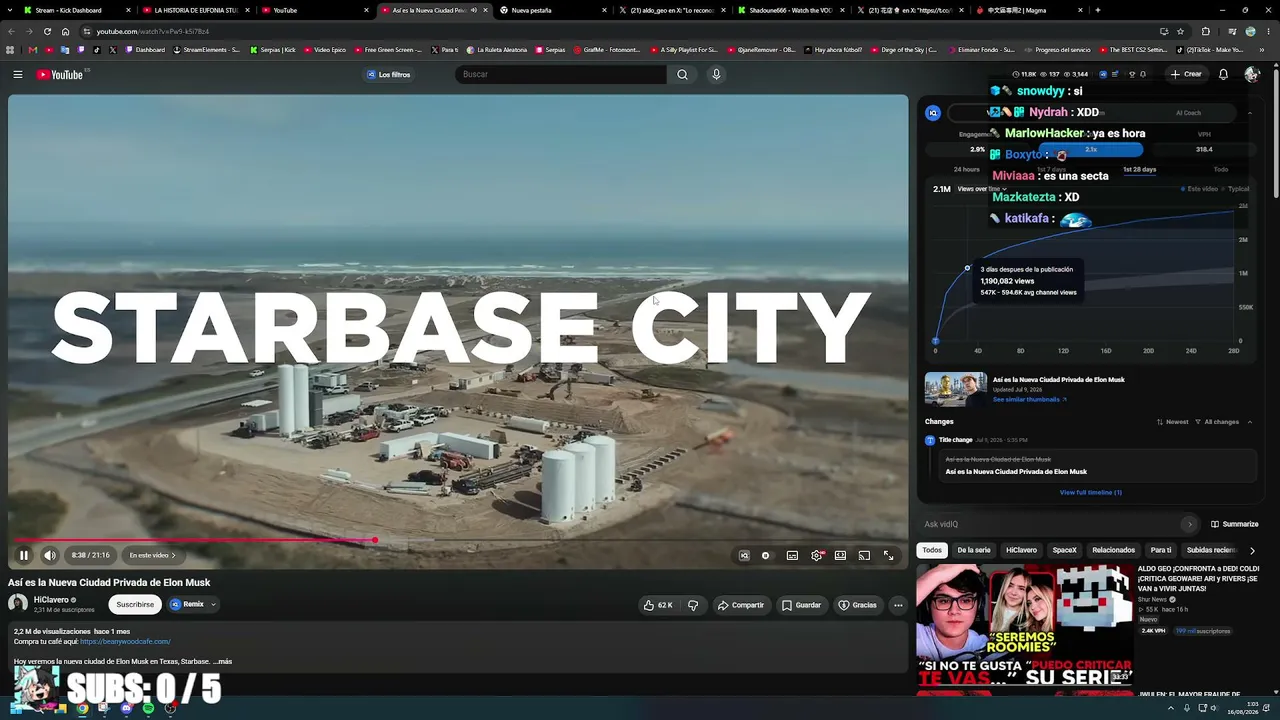
Task: Open the ALDO GEO recommended video thumbnail
Action: point(1025,625)
